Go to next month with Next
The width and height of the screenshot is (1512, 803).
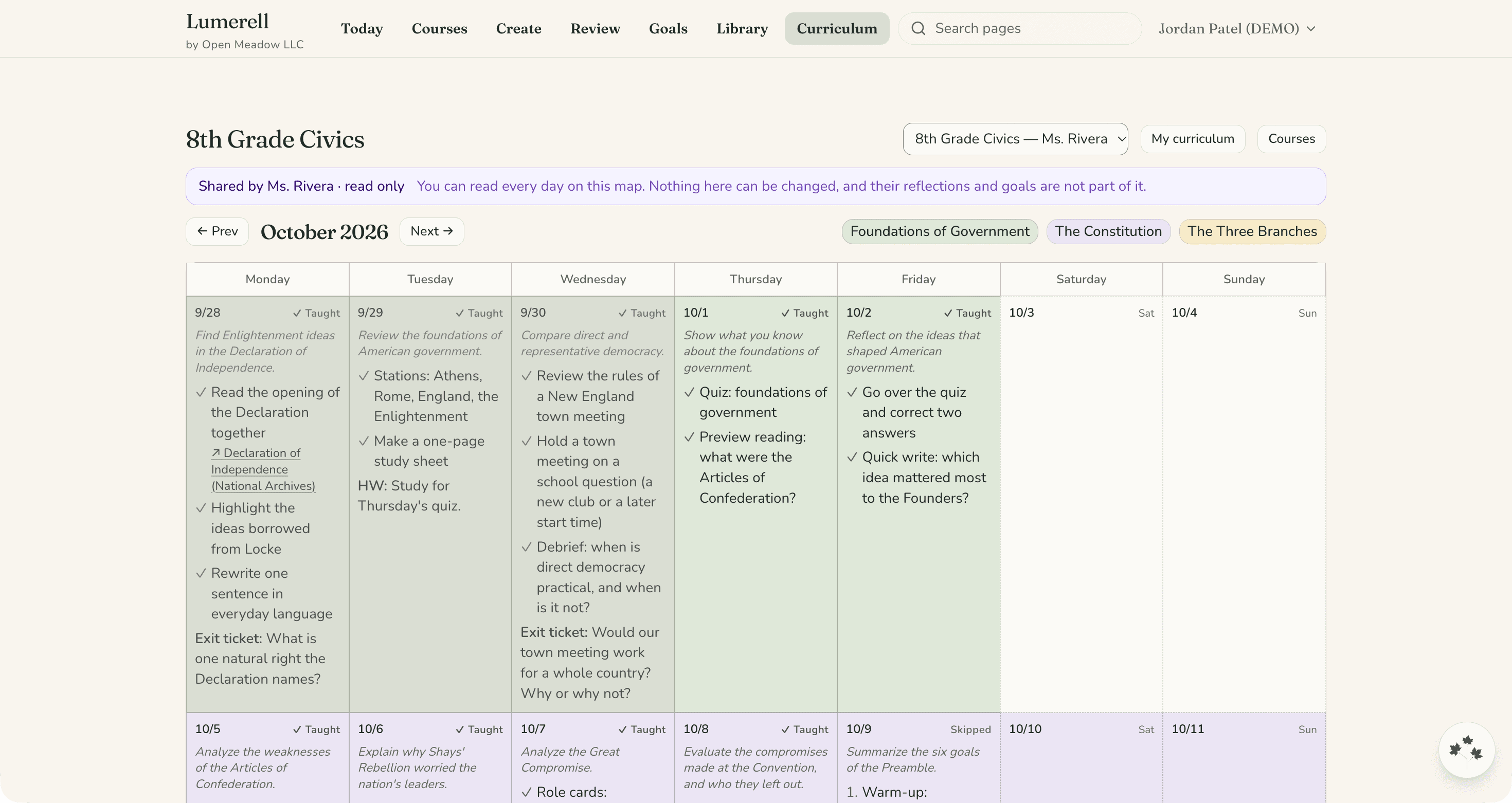click(431, 231)
